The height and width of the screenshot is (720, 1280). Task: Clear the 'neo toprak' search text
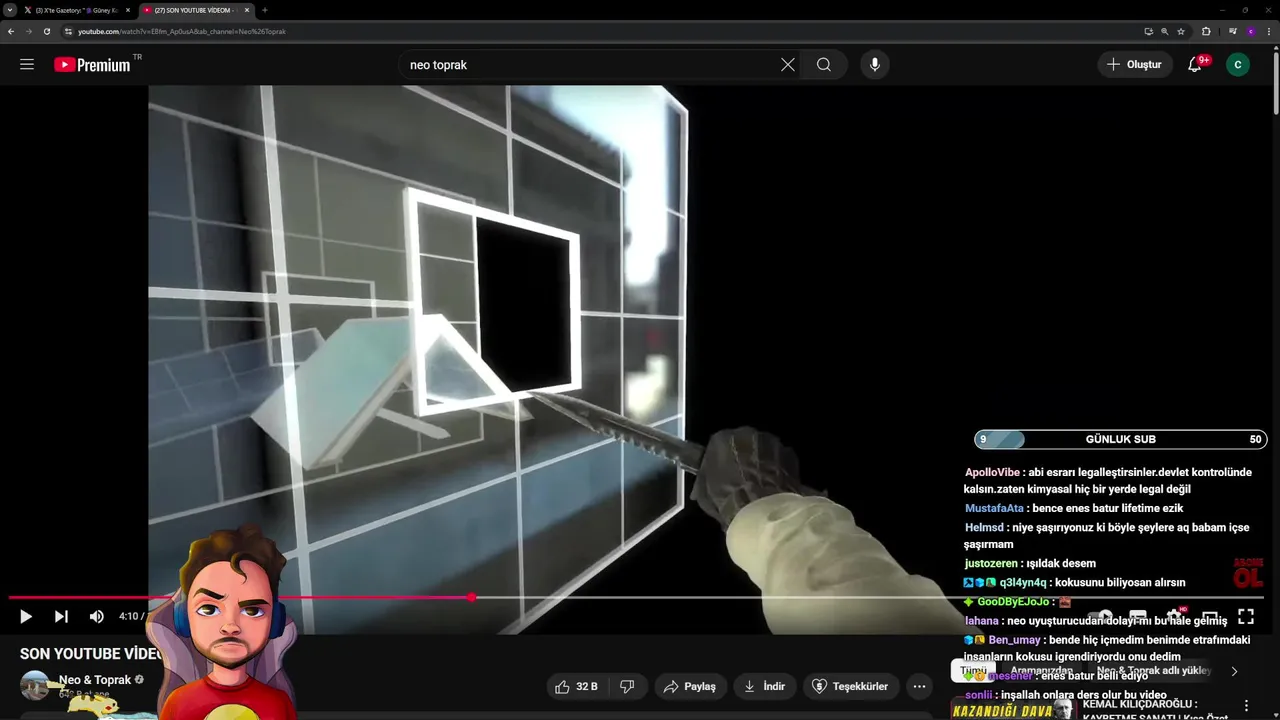coord(788,64)
